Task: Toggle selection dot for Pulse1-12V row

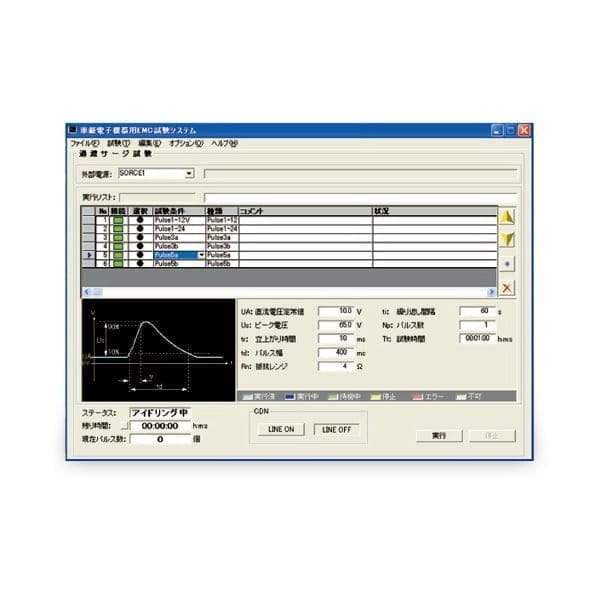Action: tap(139, 220)
